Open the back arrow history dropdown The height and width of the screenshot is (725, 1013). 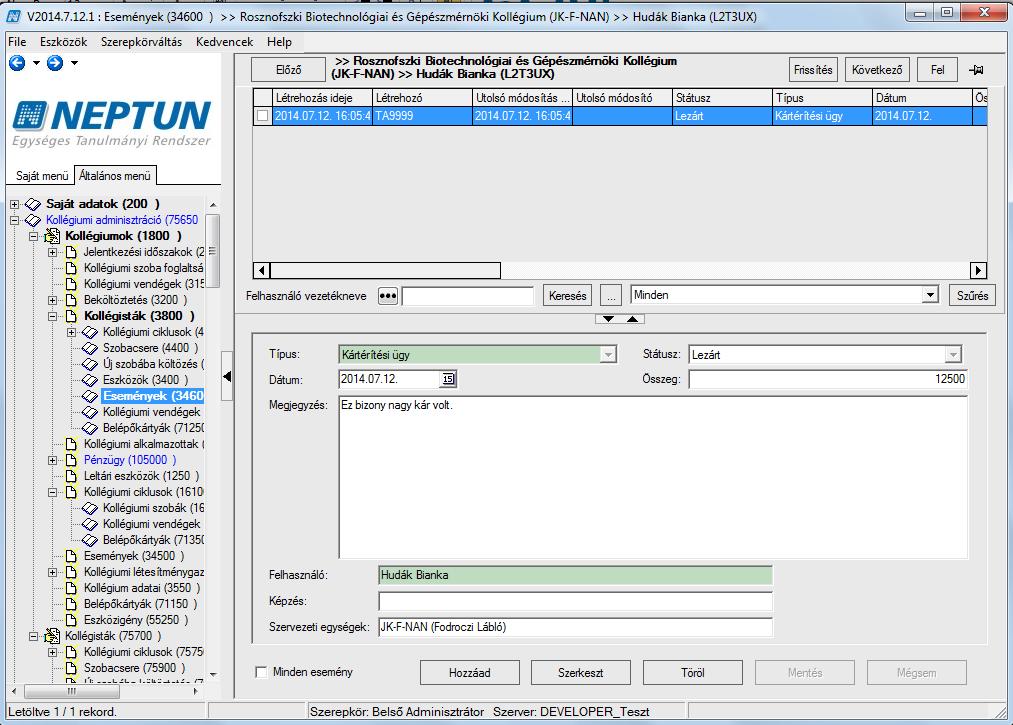tap(36, 63)
